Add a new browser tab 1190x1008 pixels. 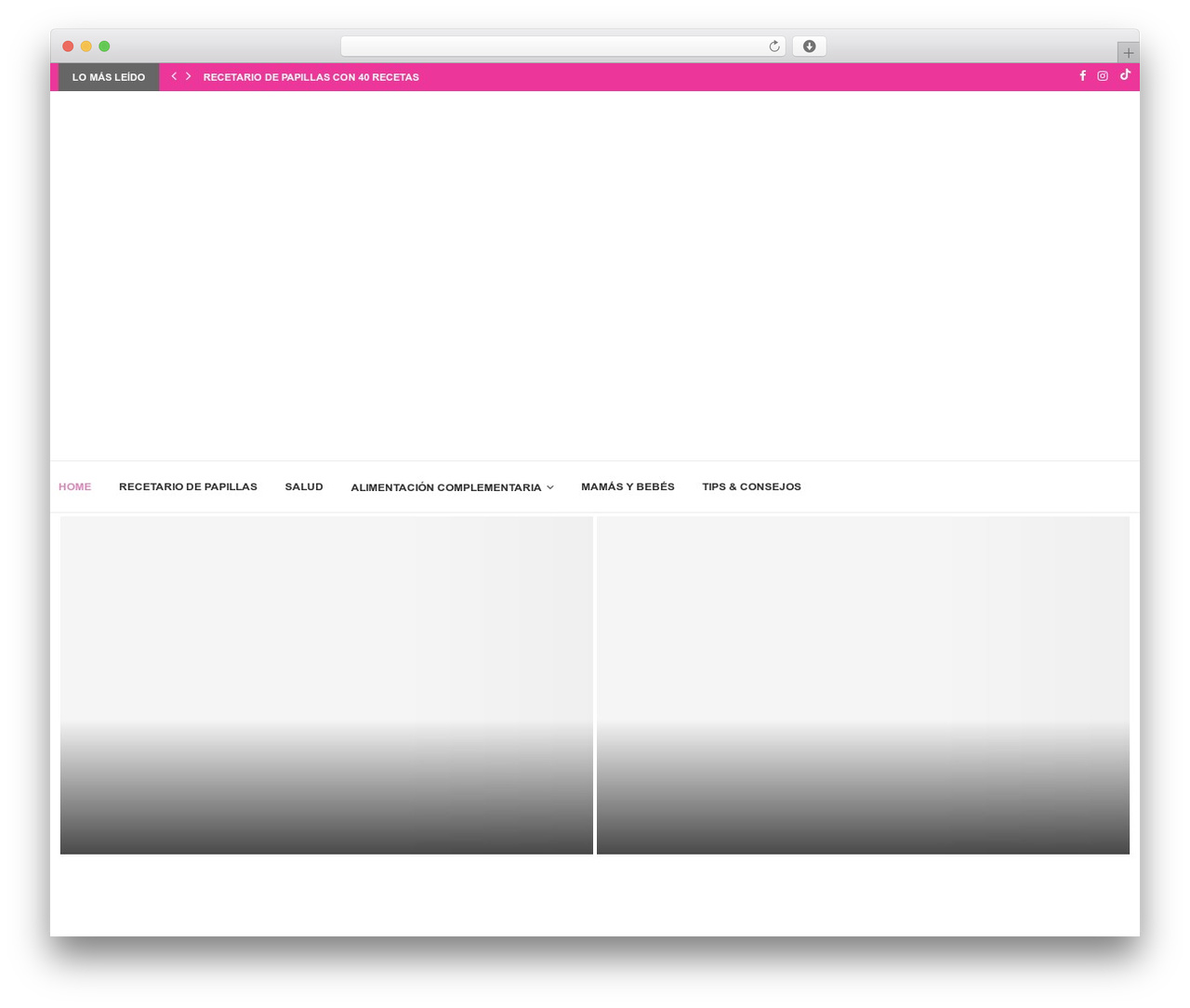pos(1128,53)
